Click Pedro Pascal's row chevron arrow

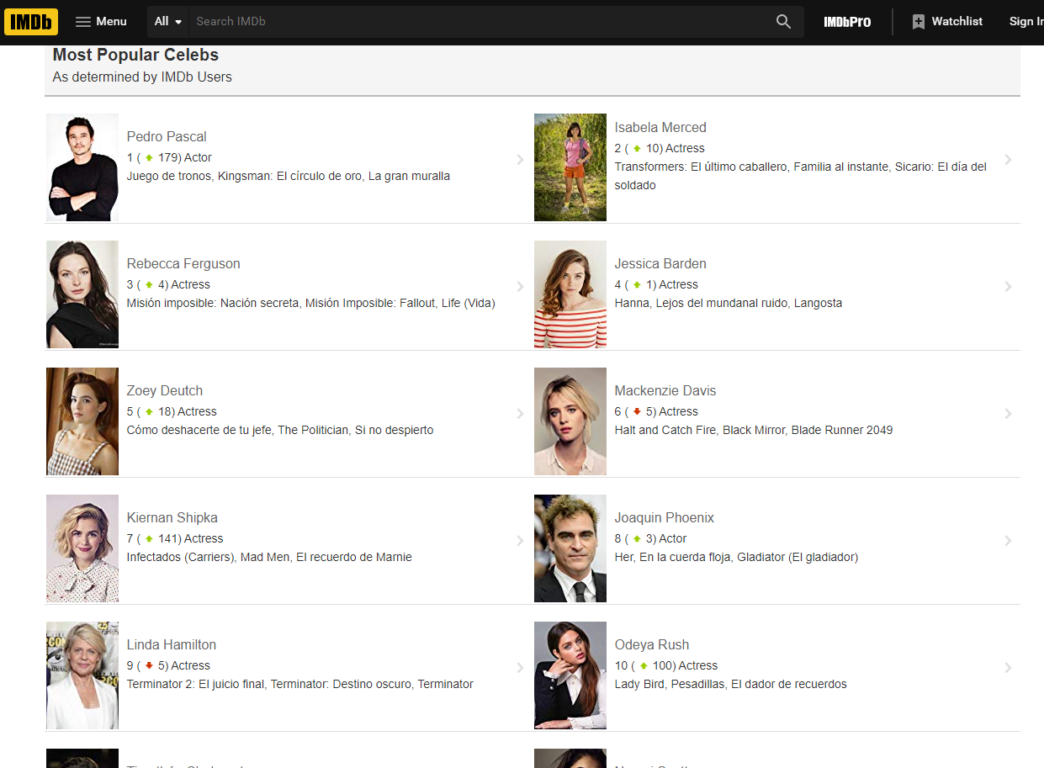click(520, 160)
